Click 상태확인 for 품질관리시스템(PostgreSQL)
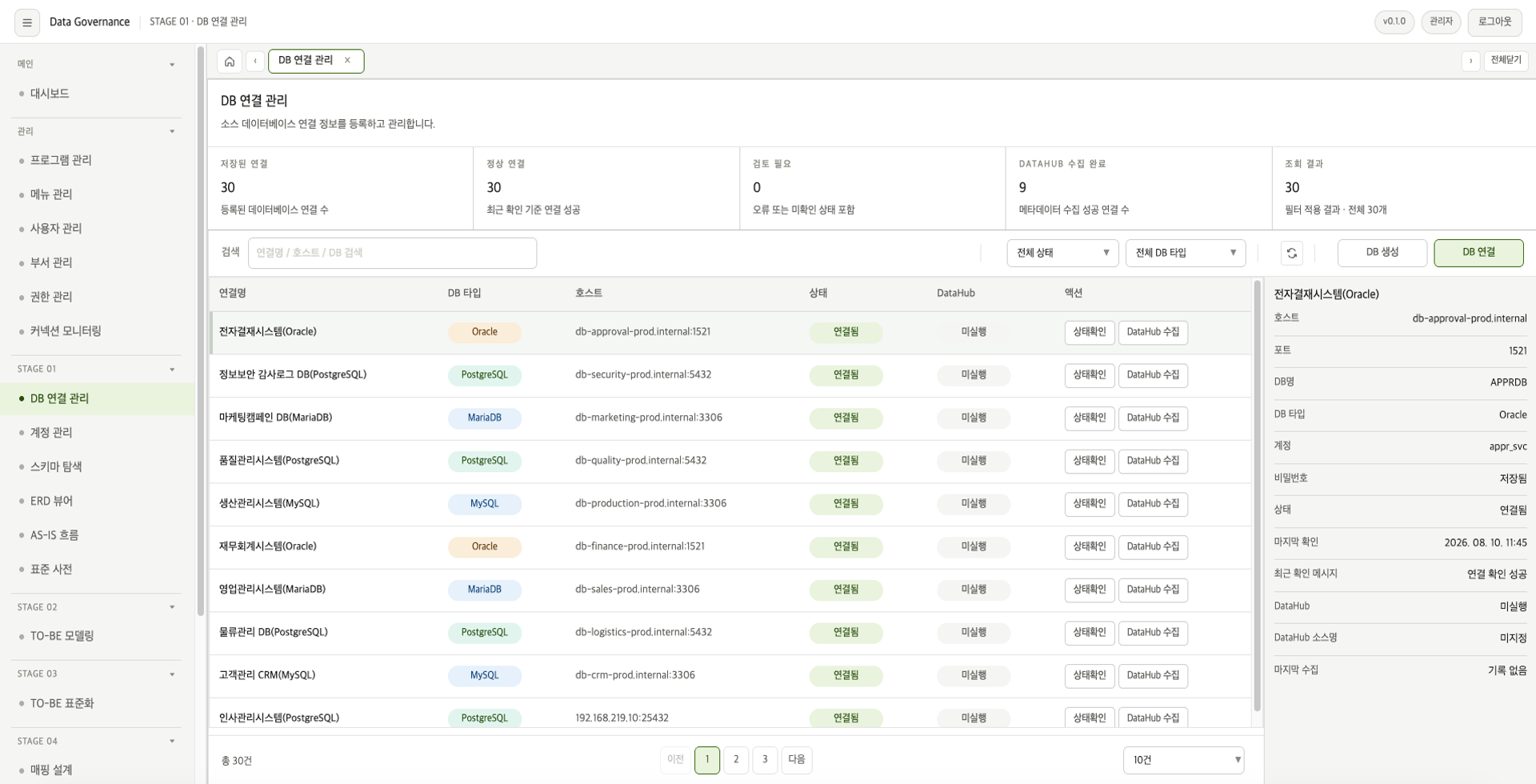This screenshot has height=784, width=1536. pos(1090,461)
